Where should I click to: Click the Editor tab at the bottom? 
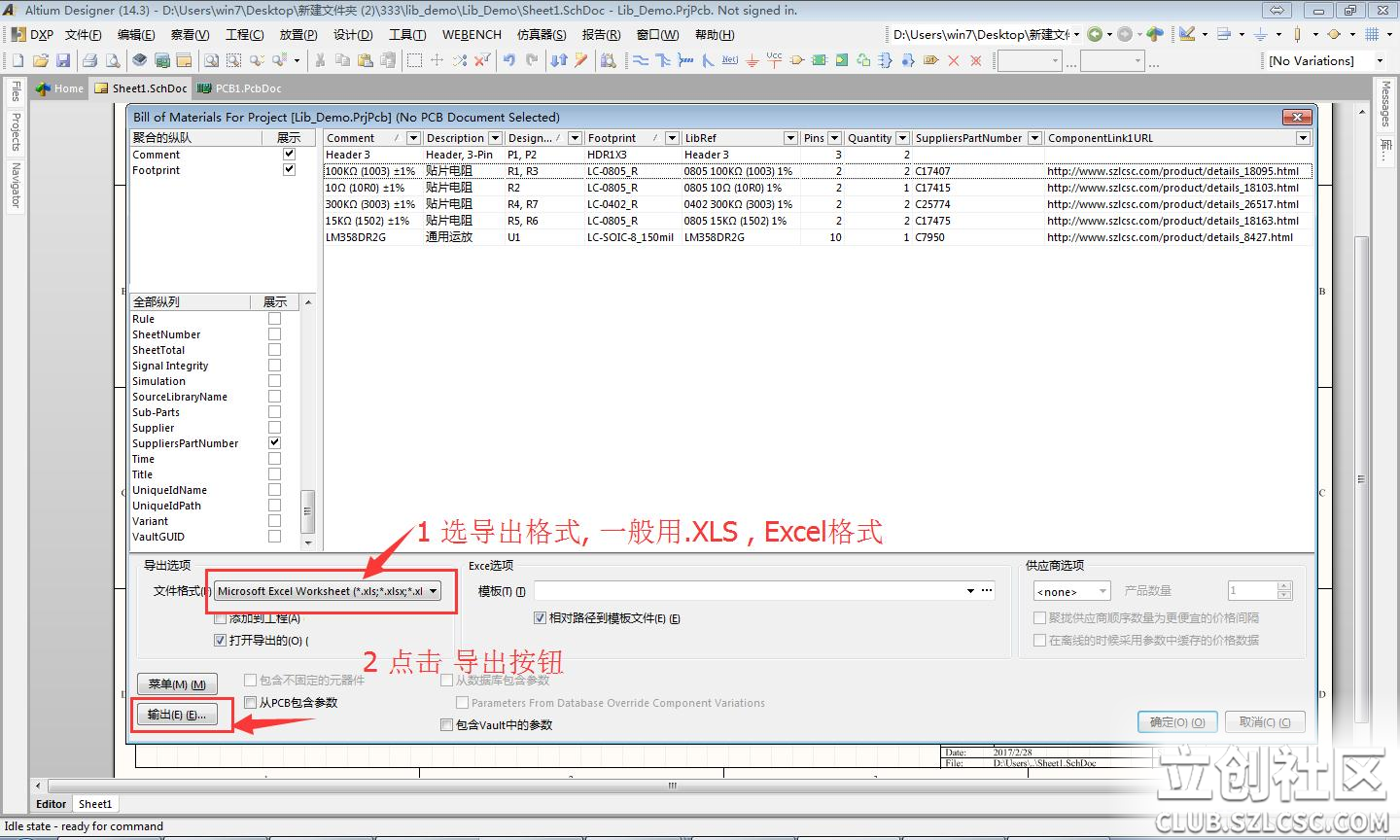pyautogui.click(x=52, y=804)
